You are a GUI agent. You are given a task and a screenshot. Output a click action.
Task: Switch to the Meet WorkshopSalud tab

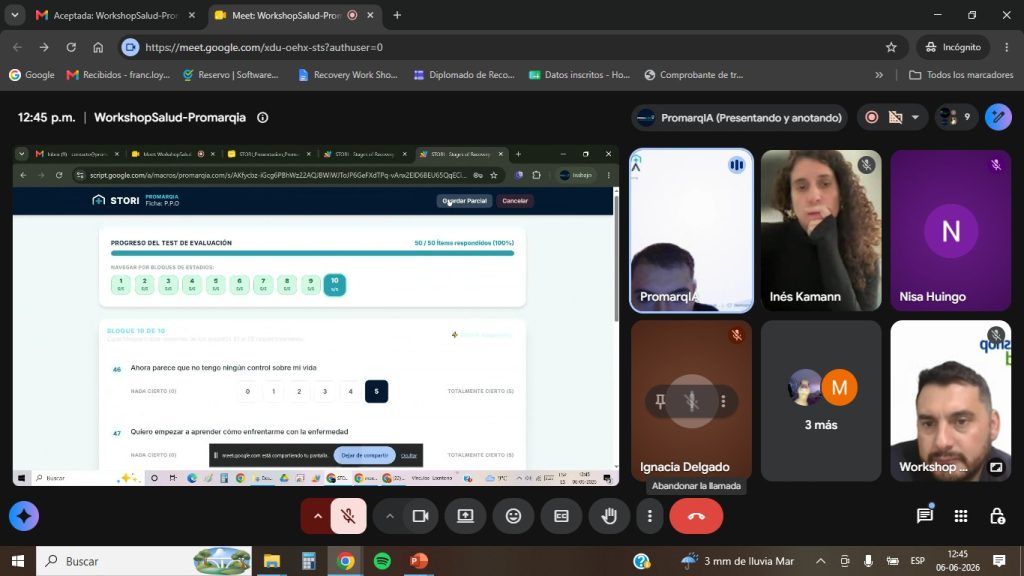tap(293, 15)
